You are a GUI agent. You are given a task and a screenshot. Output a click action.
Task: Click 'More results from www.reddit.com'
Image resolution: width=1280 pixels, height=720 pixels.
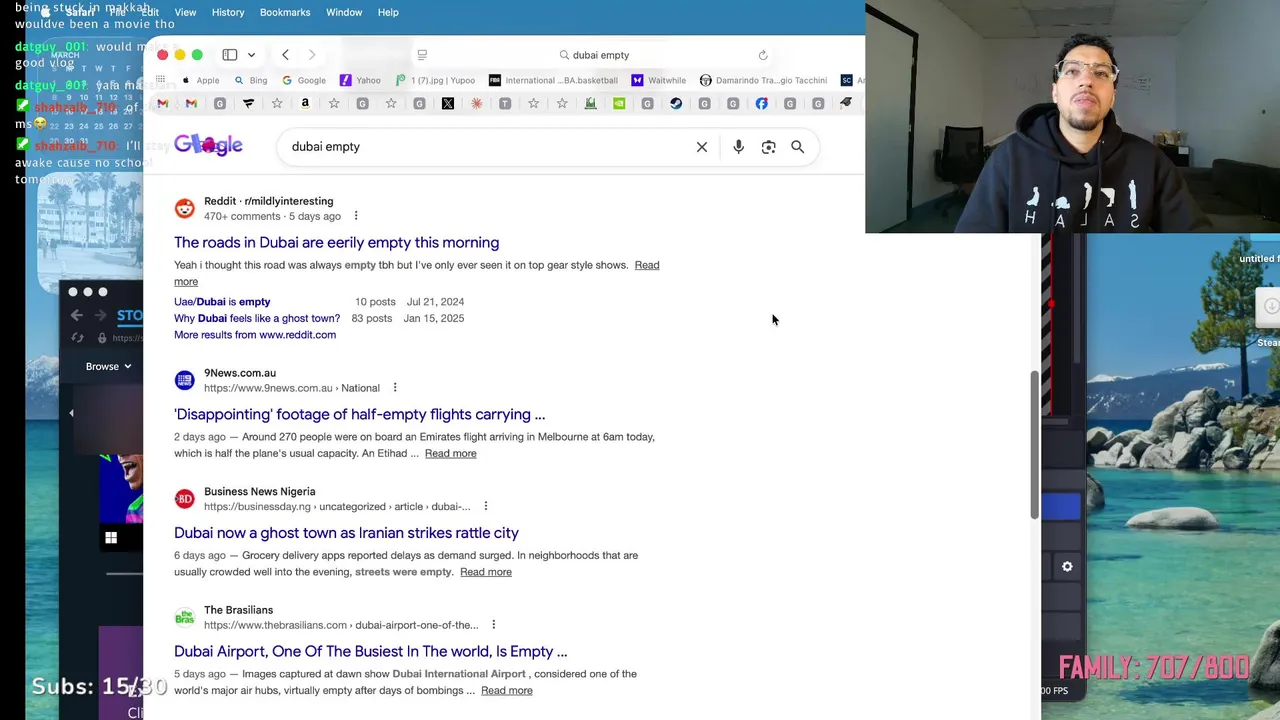[x=255, y=335]
